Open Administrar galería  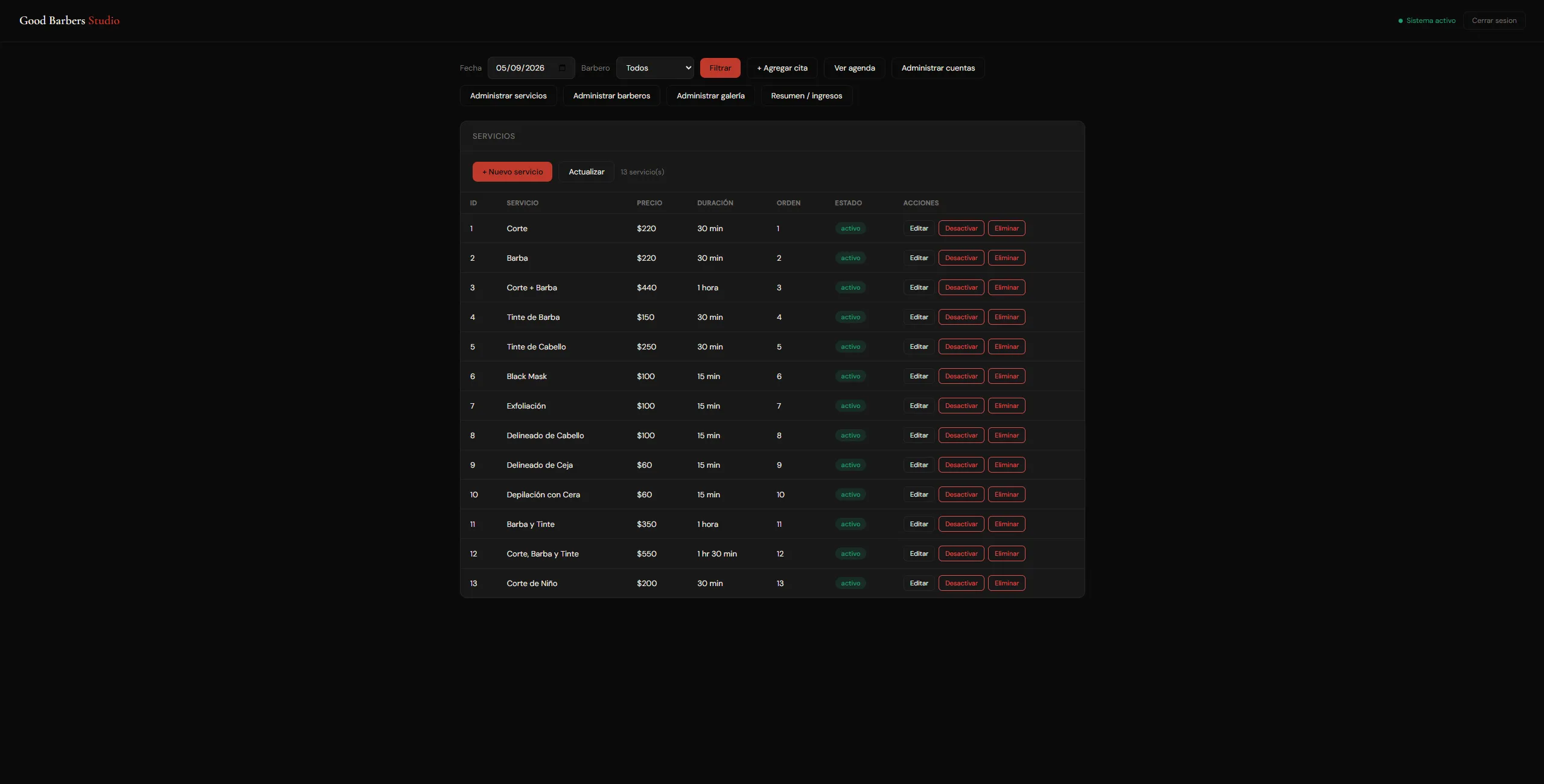tap(710, 96)
